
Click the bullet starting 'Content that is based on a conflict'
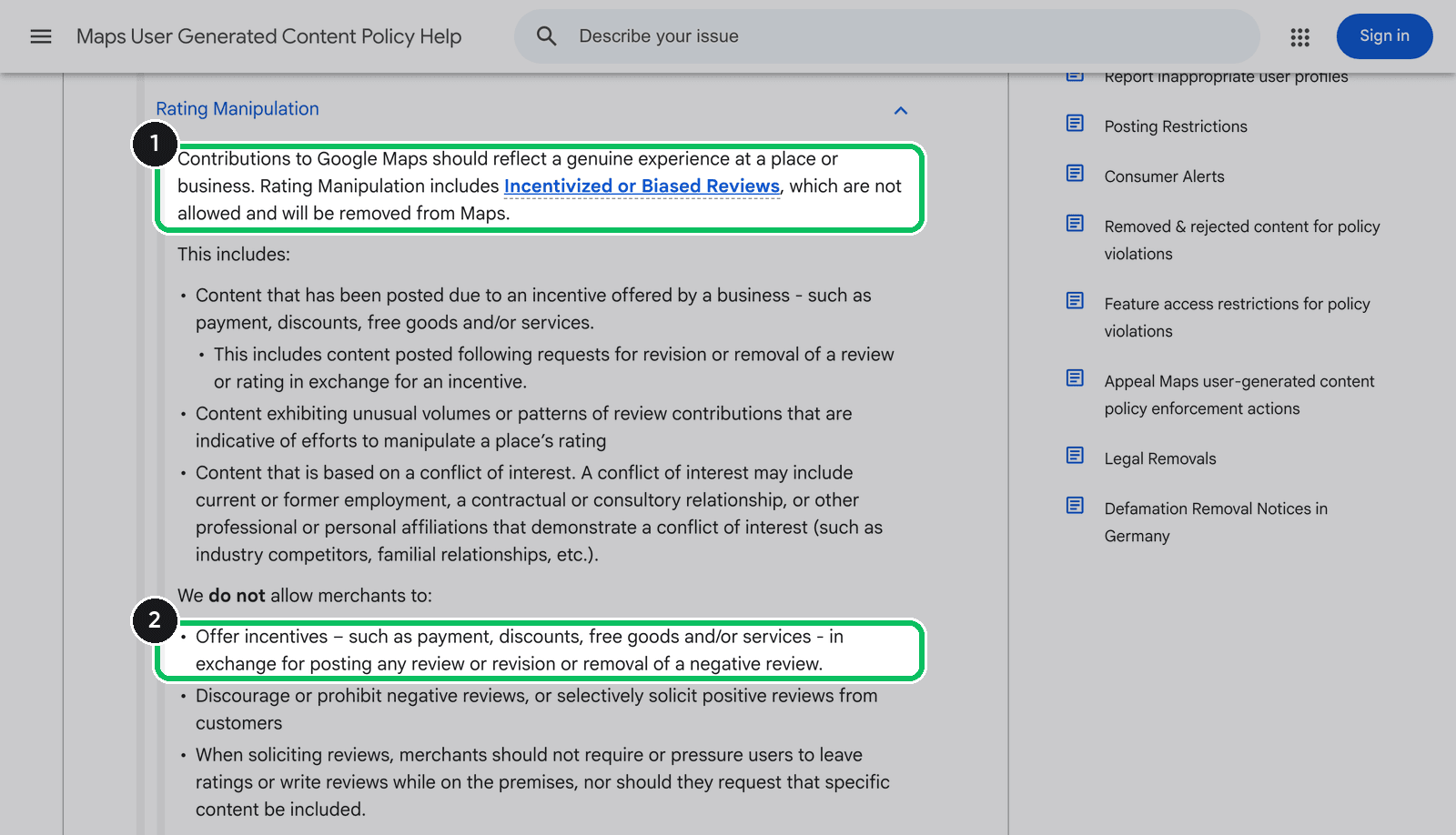pos(539,514)
